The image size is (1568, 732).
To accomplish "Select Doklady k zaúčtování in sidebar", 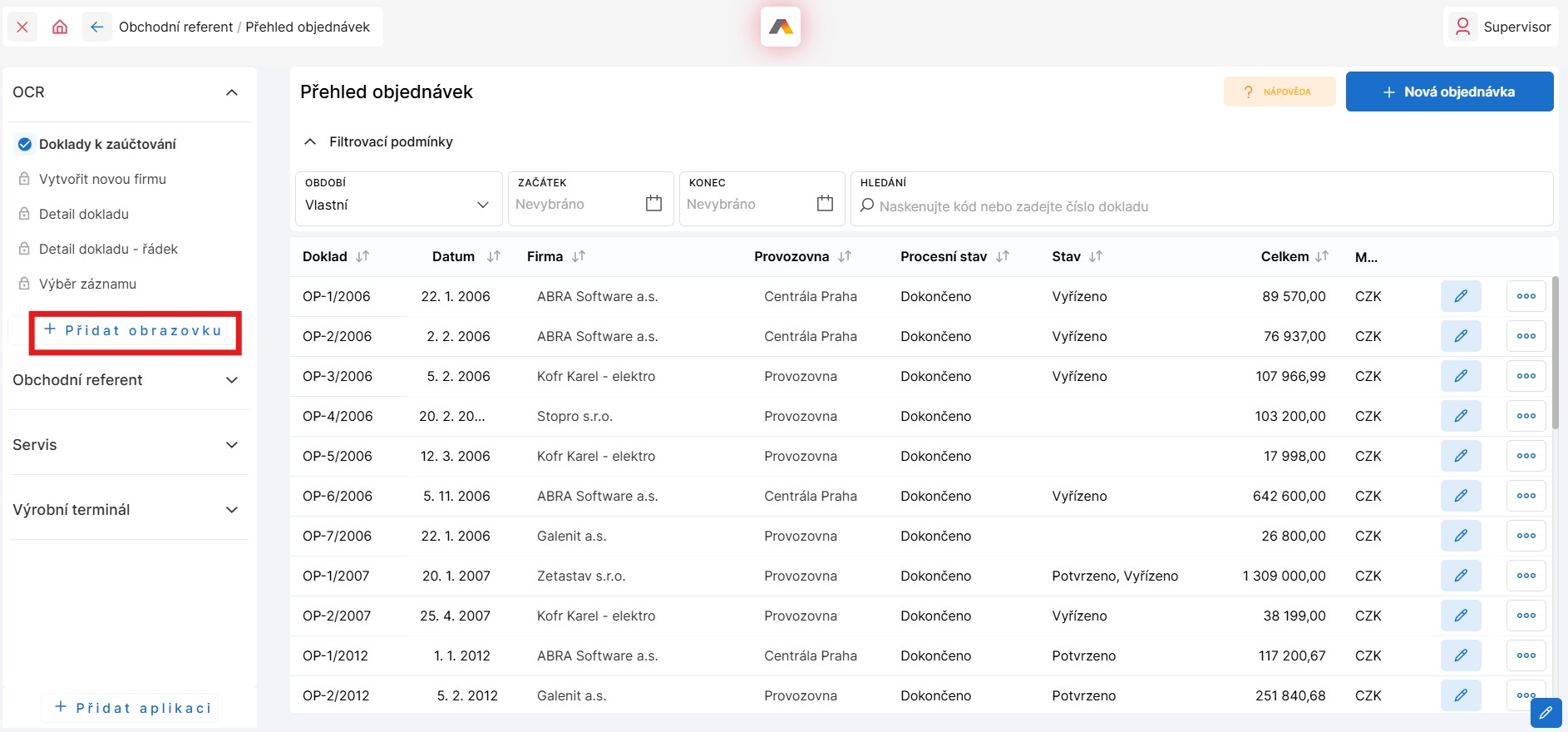I will [x=107, y=144].
